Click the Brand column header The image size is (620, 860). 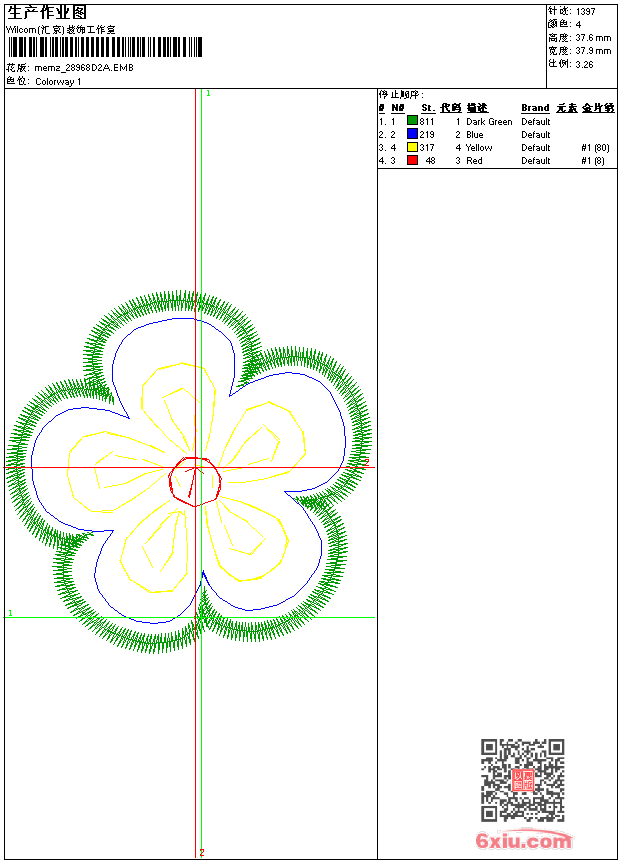[x=535, y=108]
